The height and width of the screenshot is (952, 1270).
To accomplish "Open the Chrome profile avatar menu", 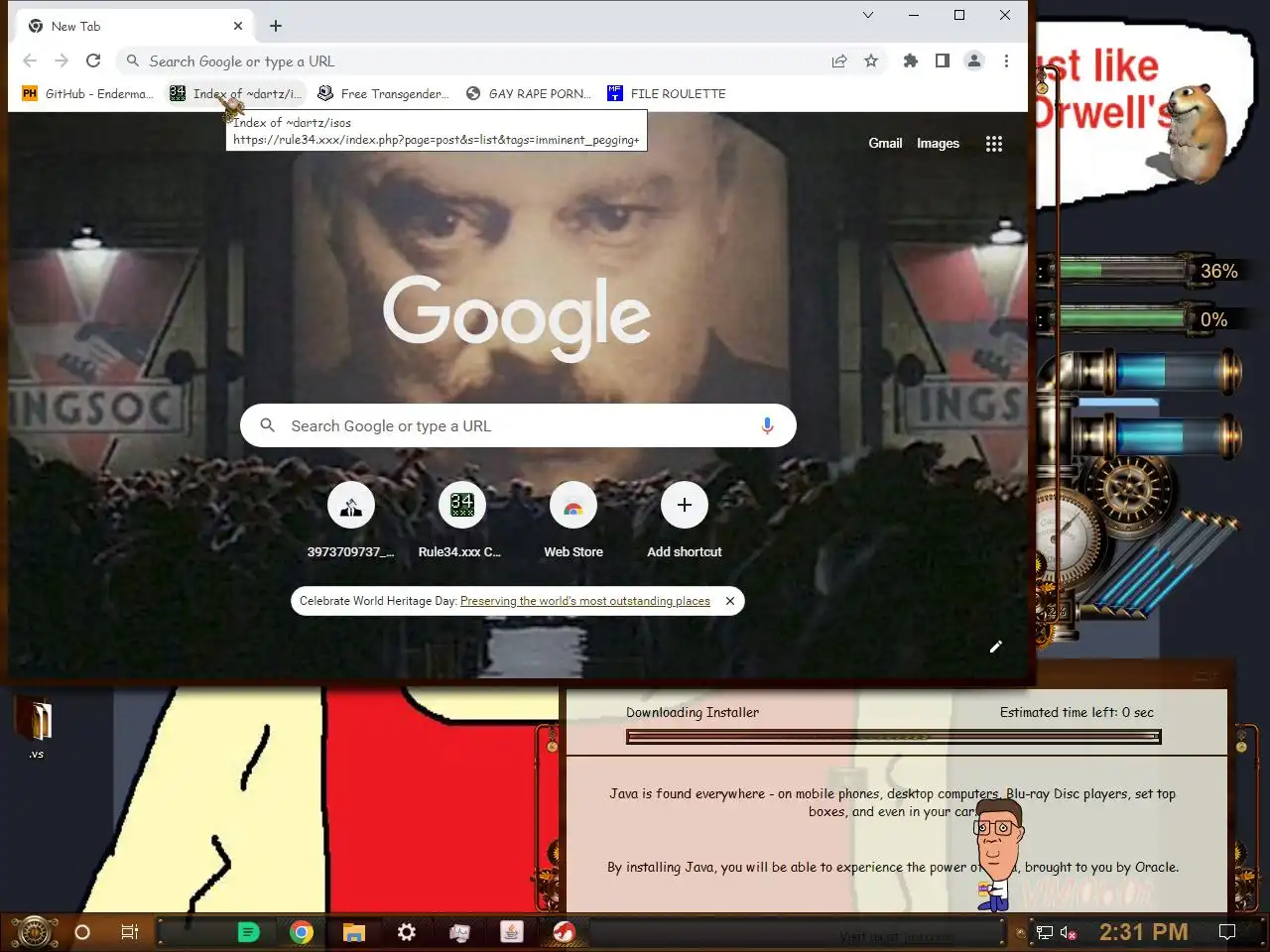I will pyautogui.click(x=974, y=60).
